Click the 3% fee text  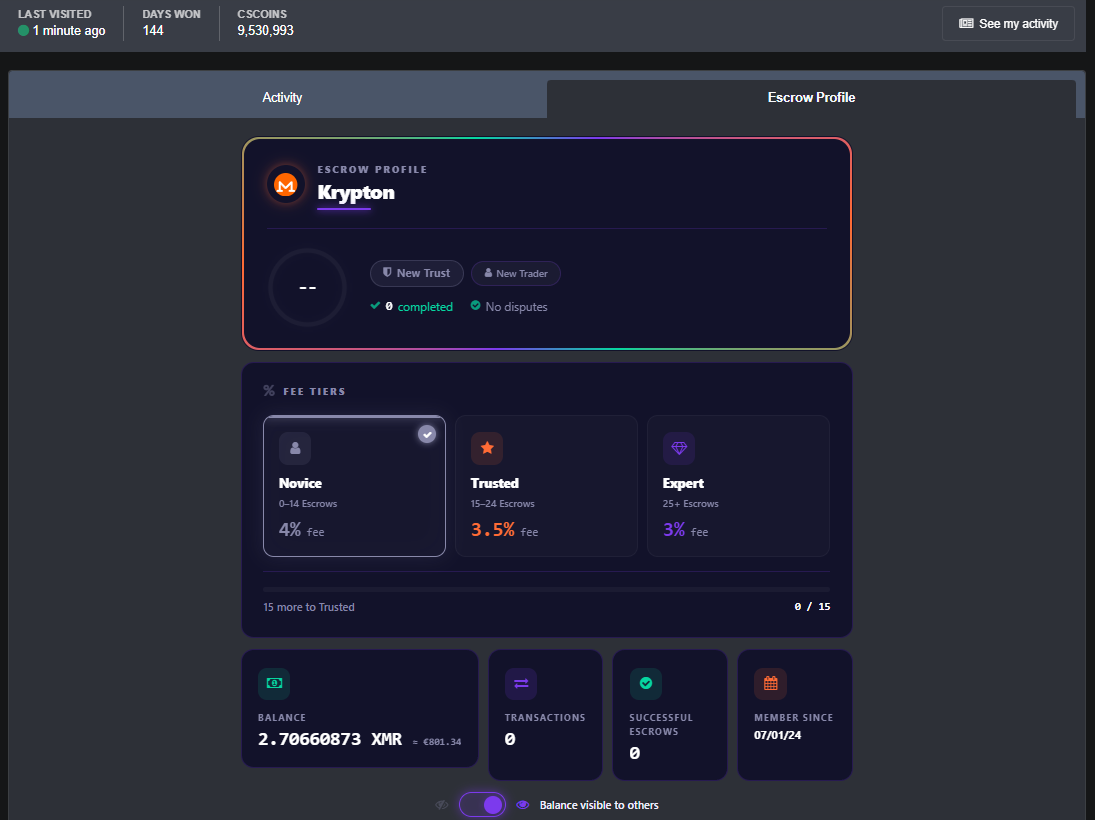[x=685, y=530]
